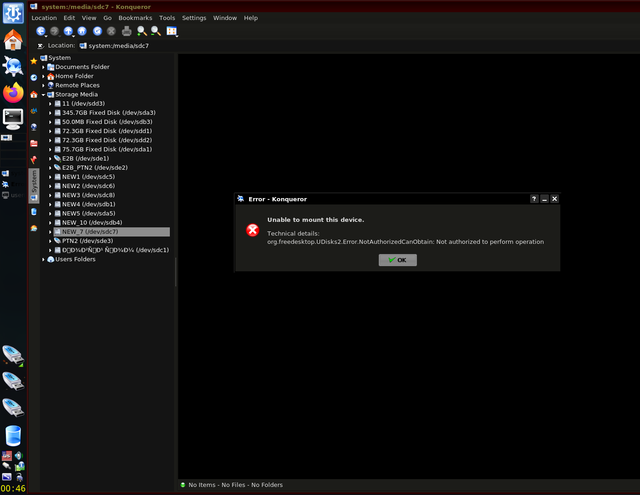This screenshot has height=495, width=640.
Task: Reload the current location
Action: (97, 31)
